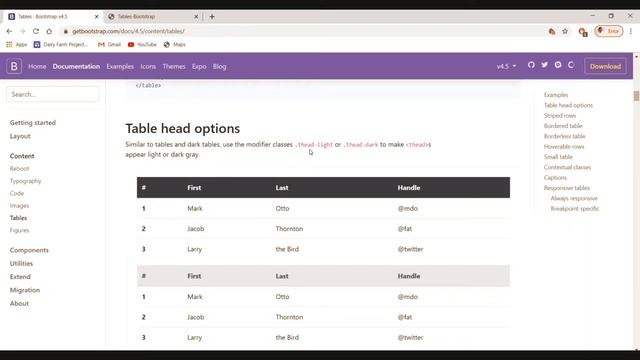Jump to Hoverable rows section
The width and height of the screenshot is (640, 360).
564,147
